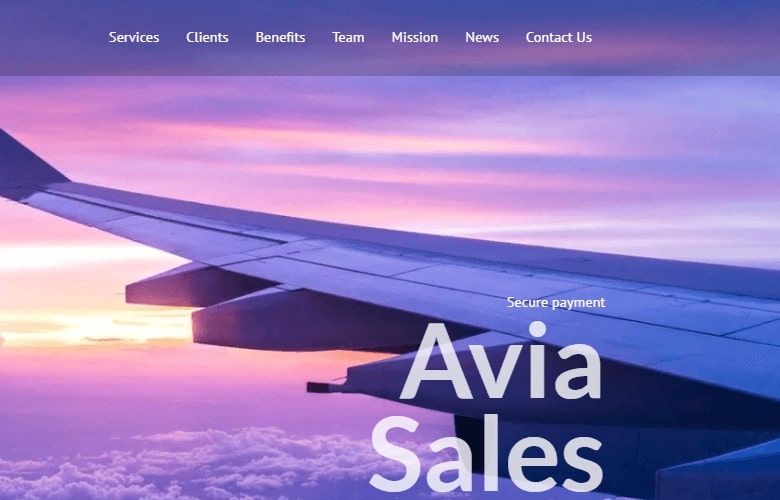Go to the Clients section

207,37
